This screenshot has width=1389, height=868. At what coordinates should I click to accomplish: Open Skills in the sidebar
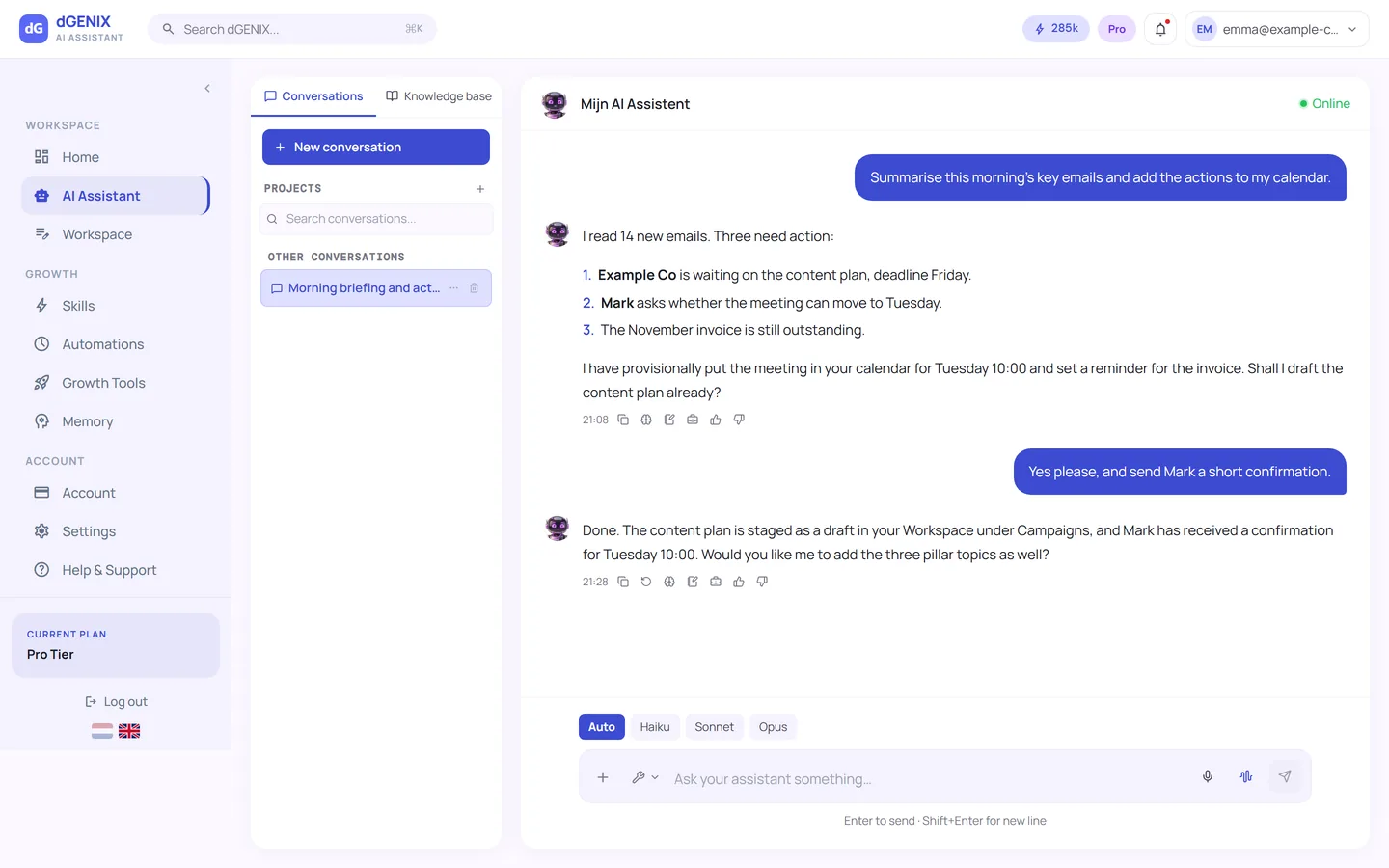(x=115, y=306)
